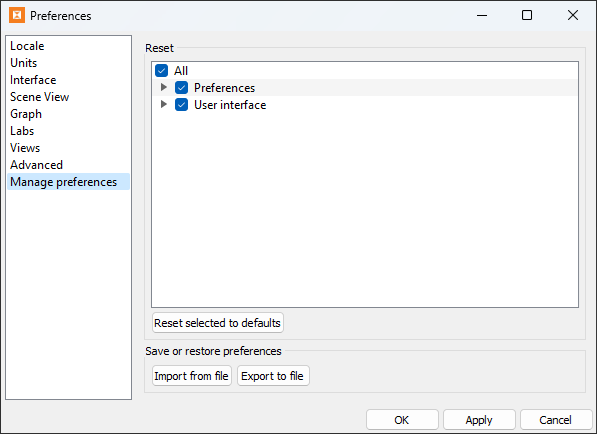The width and height of the screenshot is (597, 434).
Task: Expand the Preferences tree node arrow
Action: (x=164, y=87)
